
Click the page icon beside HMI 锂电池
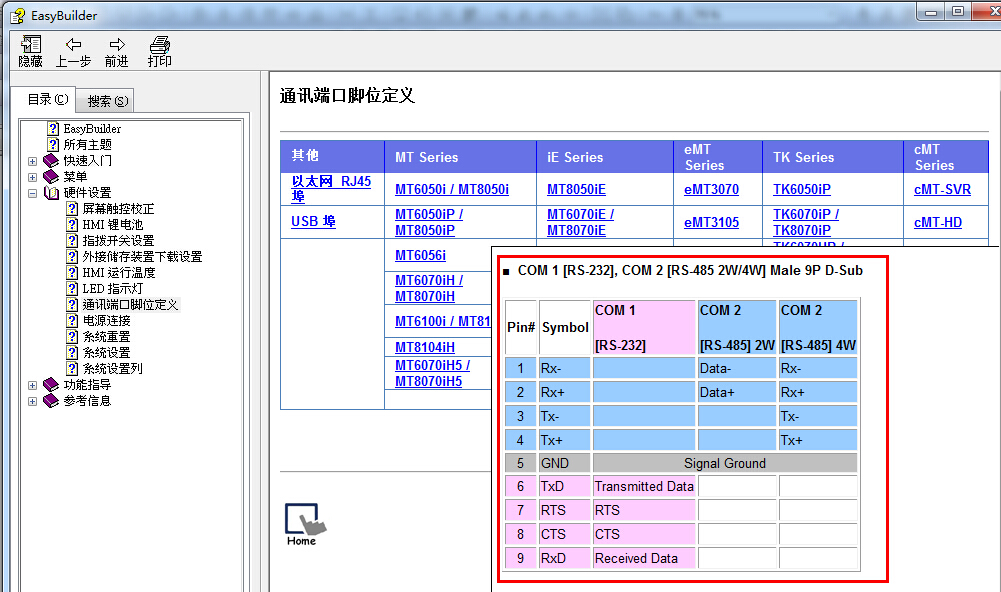[73, 224]
